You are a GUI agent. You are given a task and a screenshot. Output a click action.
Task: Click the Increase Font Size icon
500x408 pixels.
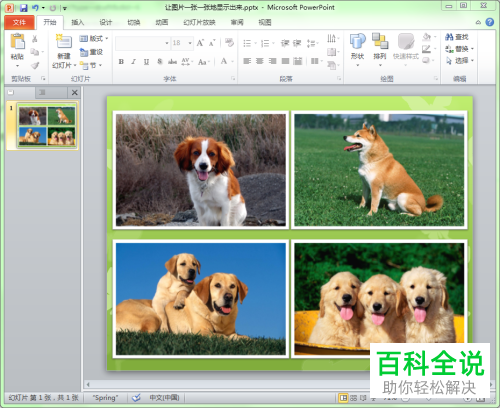200,43
